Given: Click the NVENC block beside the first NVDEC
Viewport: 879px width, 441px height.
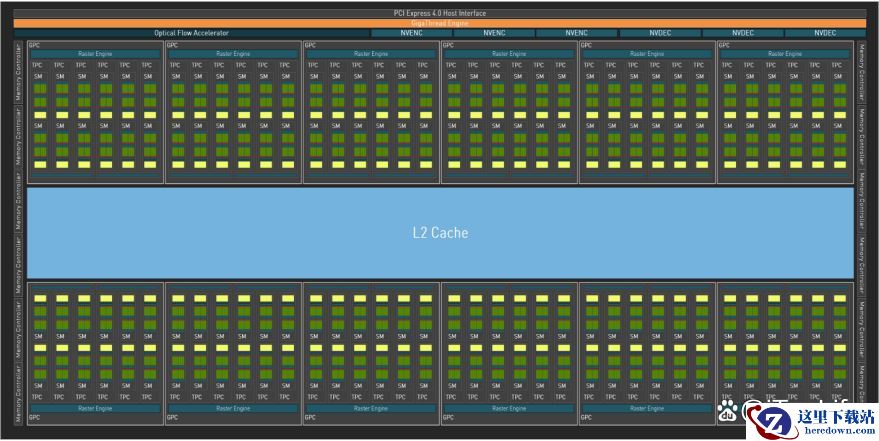Looking at the screenshot, I should (576, 33).
